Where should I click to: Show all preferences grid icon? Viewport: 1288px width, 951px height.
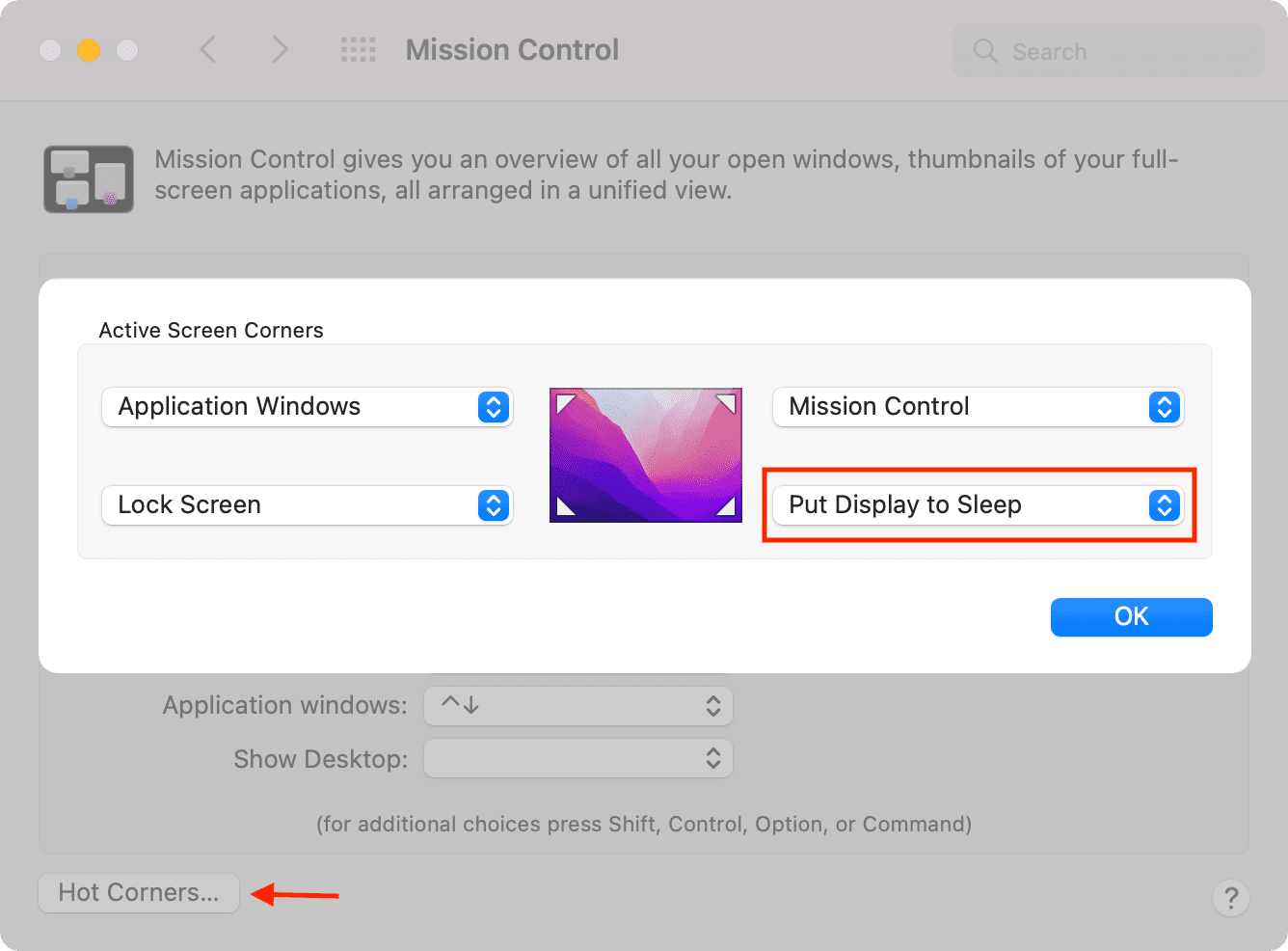click(359, 50)
